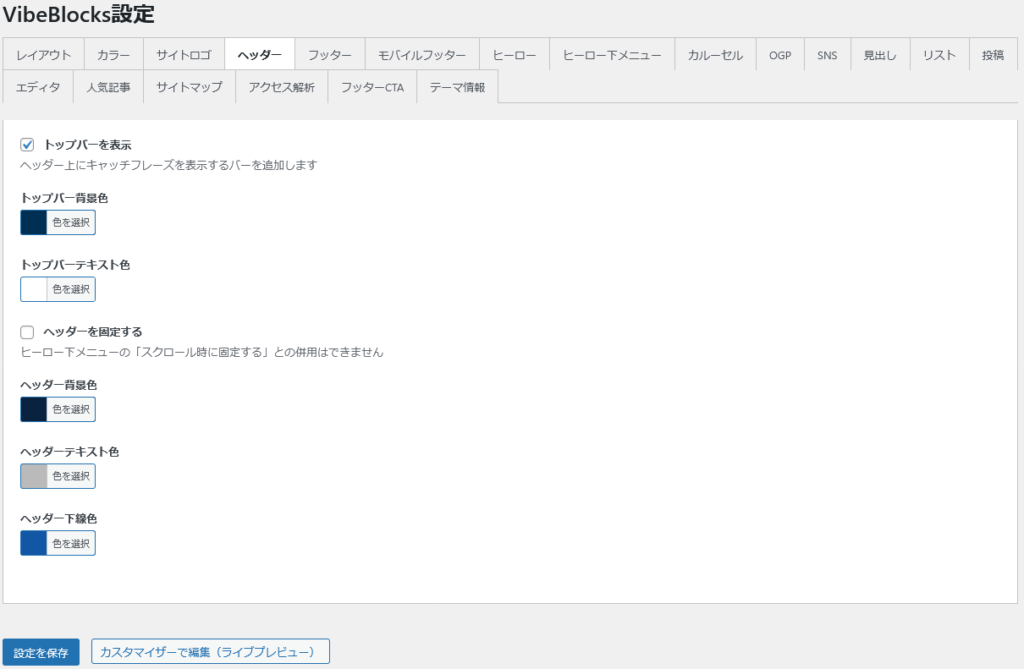
Task: Open カスタマイザーで編集（ライブプレビュー）
Action: point(210,652)
